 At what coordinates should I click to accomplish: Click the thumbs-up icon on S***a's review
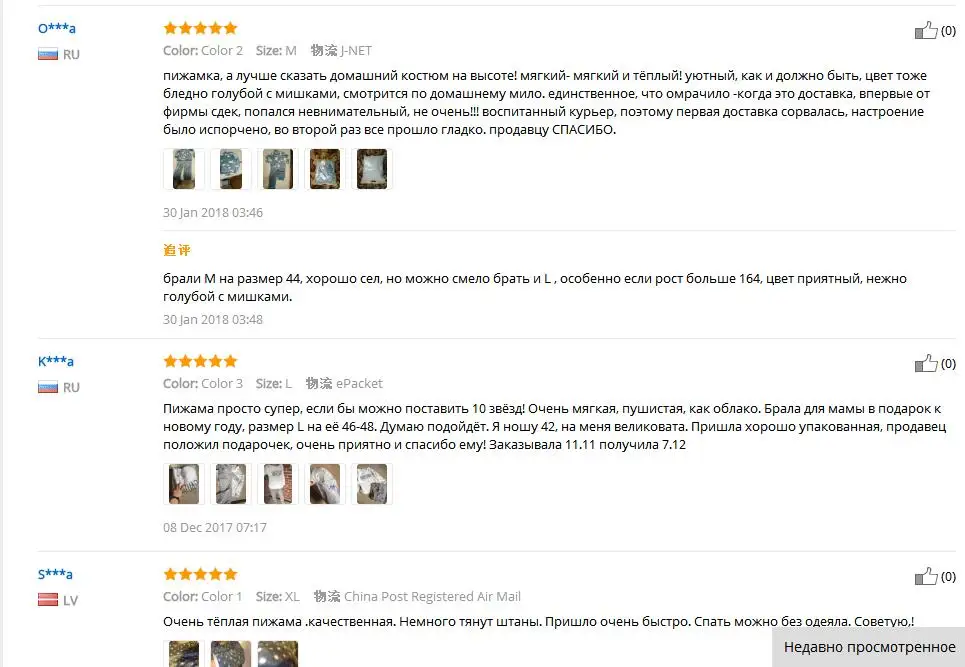(x=926, y=576)
